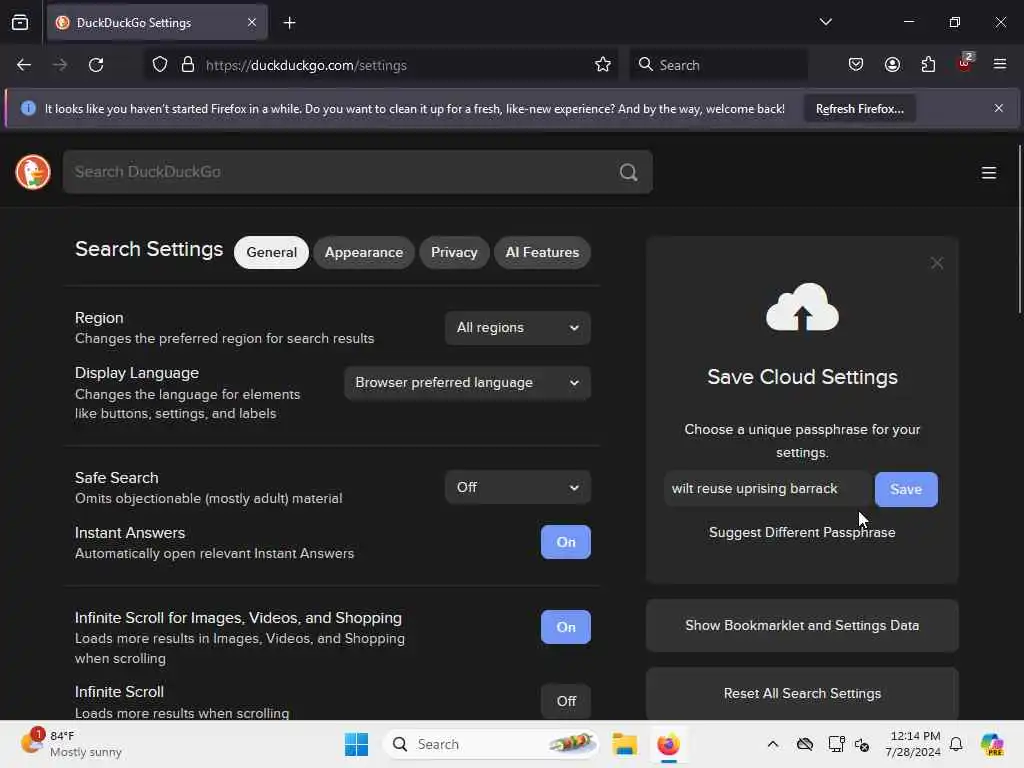Click the Search Settings heading
Viewport: 1024px width, 768px height.
click(x=149, y=249)
